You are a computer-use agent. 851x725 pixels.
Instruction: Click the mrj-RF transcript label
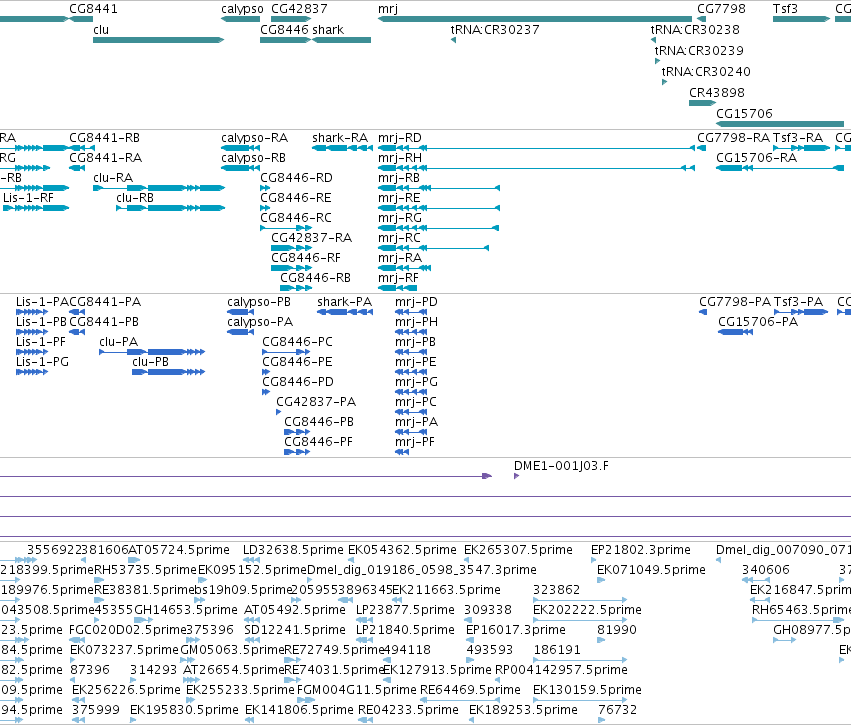point(398,278)
